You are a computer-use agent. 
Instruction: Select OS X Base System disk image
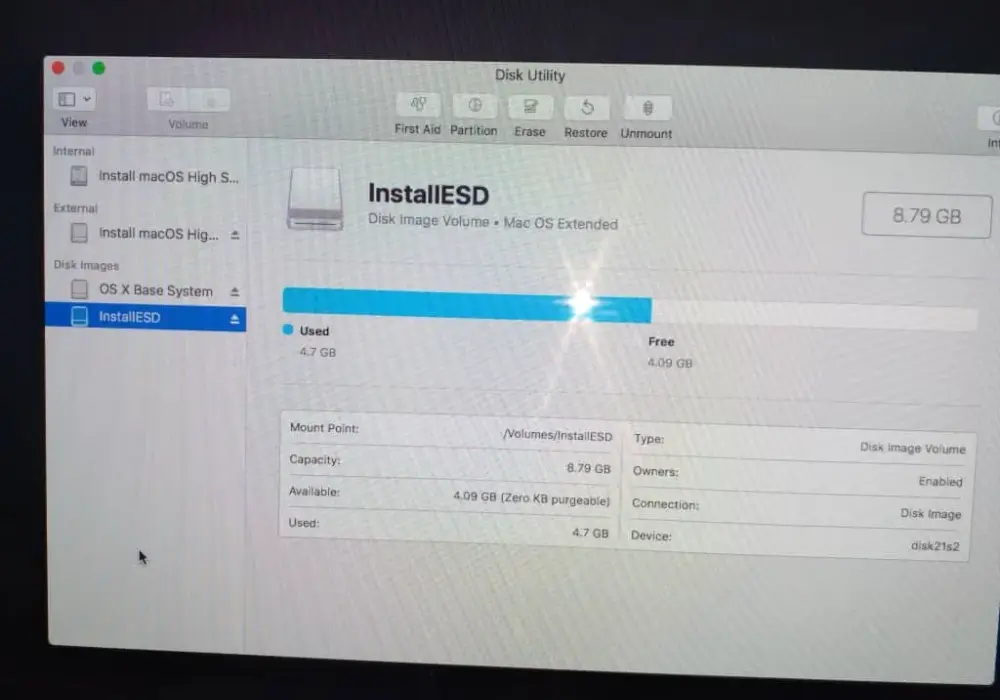coord(146,290)
